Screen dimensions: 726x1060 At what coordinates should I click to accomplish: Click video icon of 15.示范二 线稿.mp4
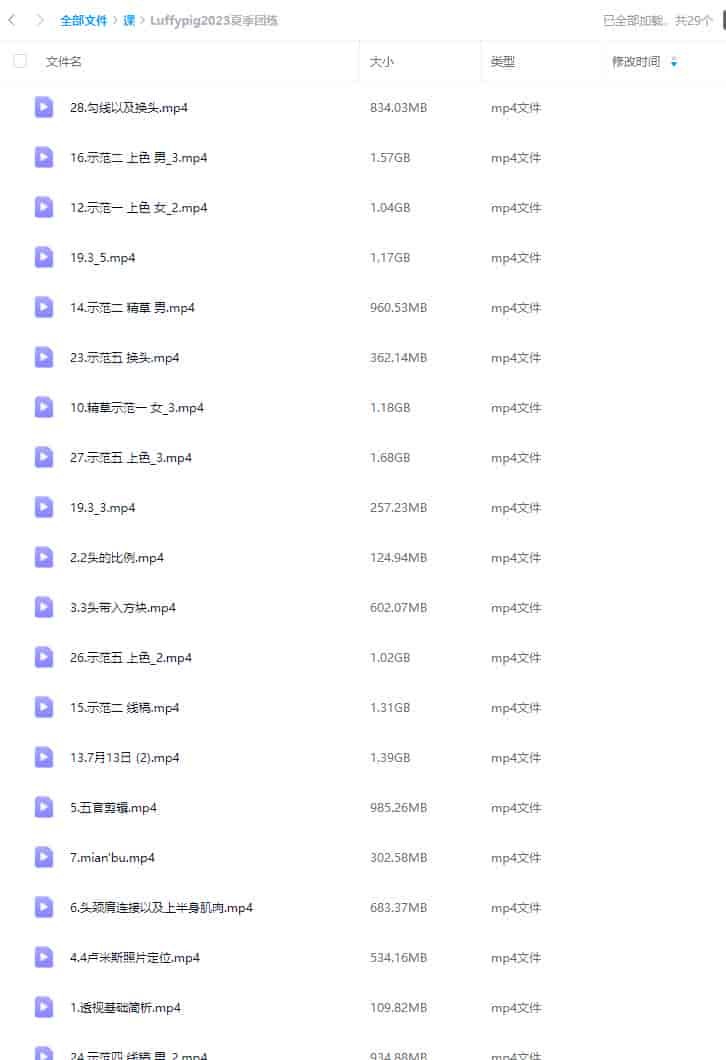(44, 707)
